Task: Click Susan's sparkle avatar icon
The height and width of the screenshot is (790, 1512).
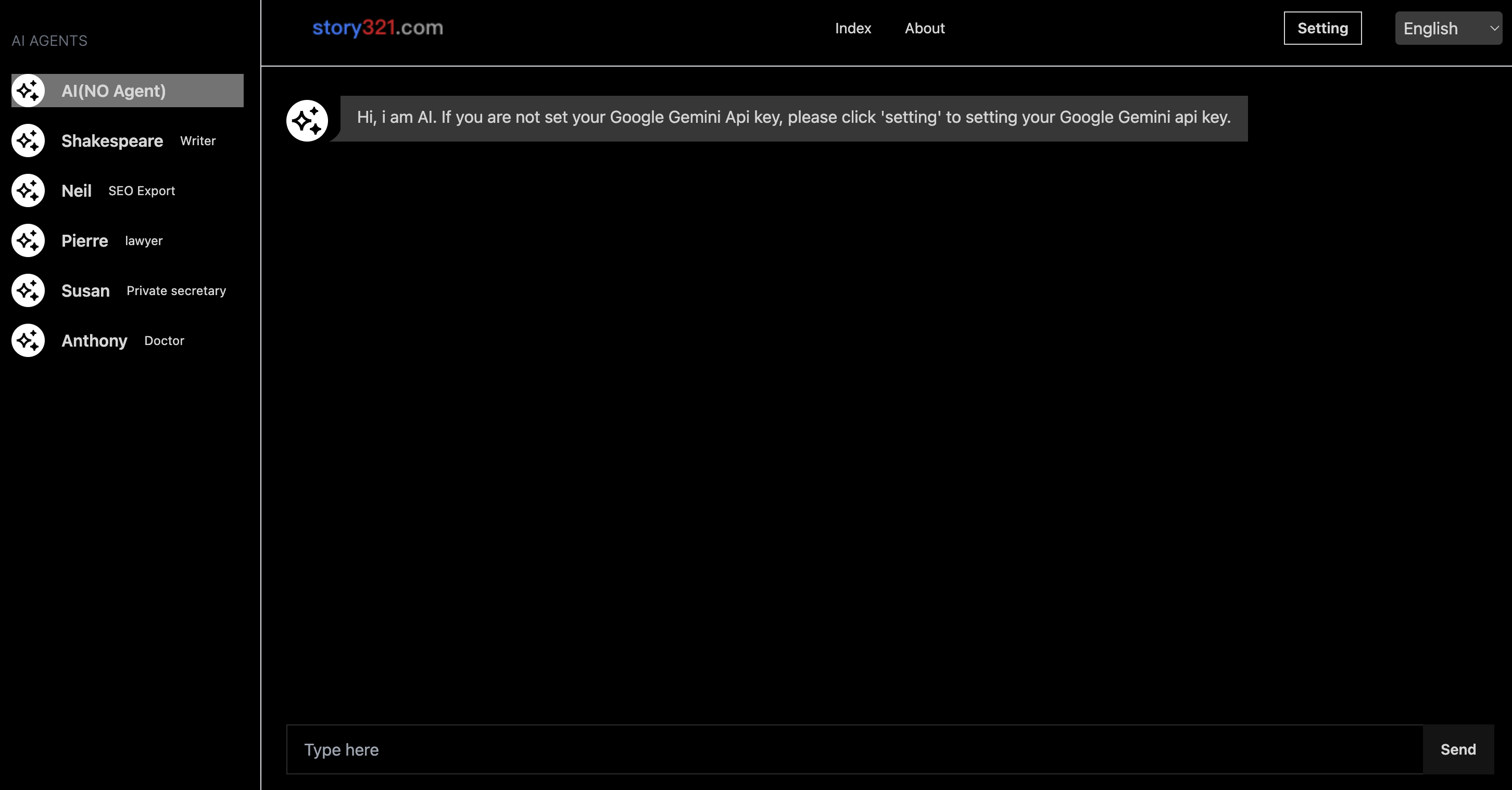Action: pos(28,290)
